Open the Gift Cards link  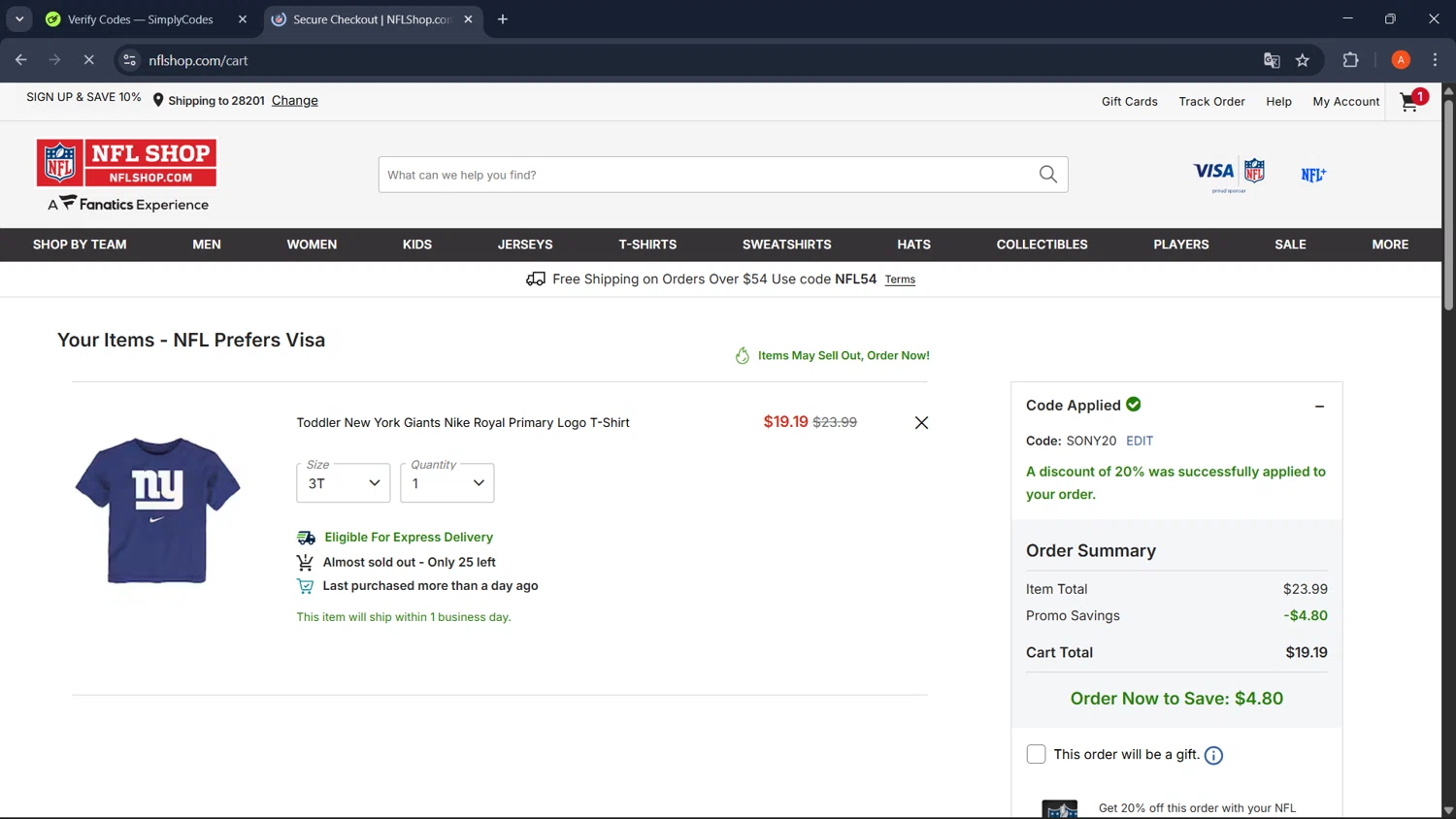coord(1130,101)
